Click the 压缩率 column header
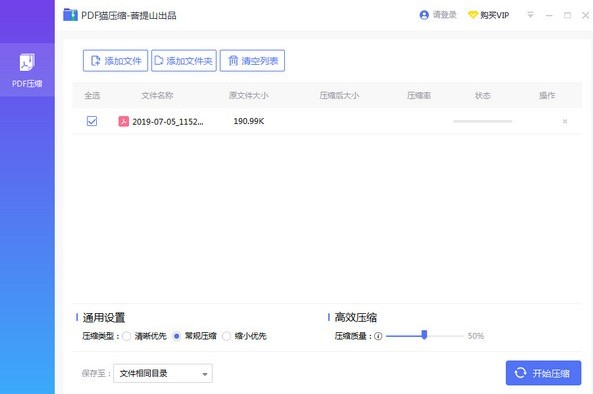Viewport: 593px width, 394px height. (419, 95)
